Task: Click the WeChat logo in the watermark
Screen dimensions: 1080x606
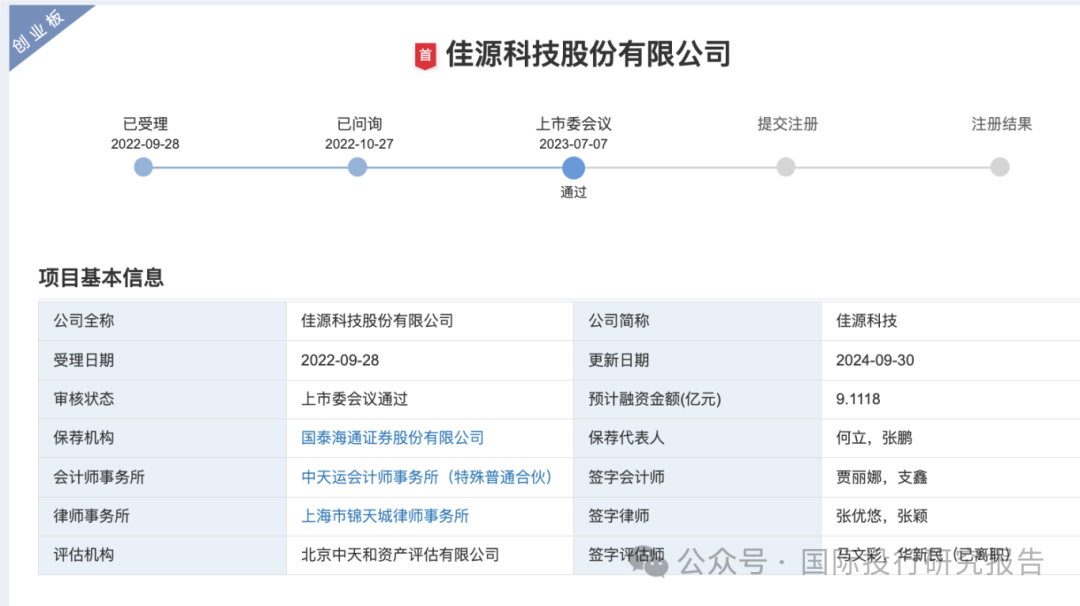Action: click(x=655, y=563)
